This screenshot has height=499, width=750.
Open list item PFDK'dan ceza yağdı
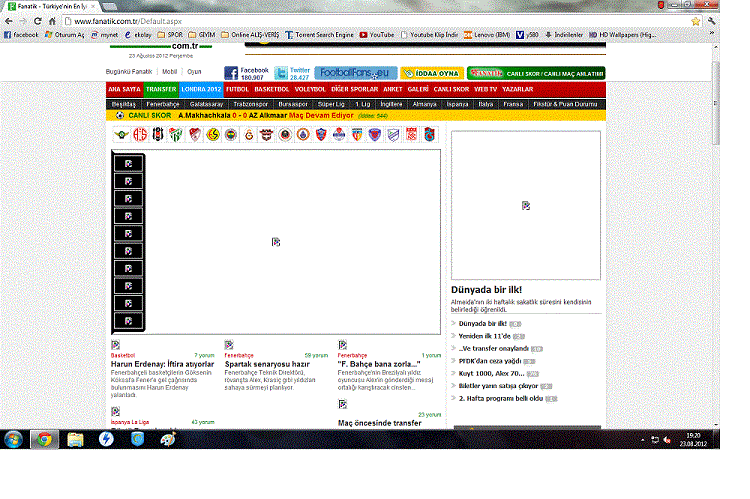490,361
